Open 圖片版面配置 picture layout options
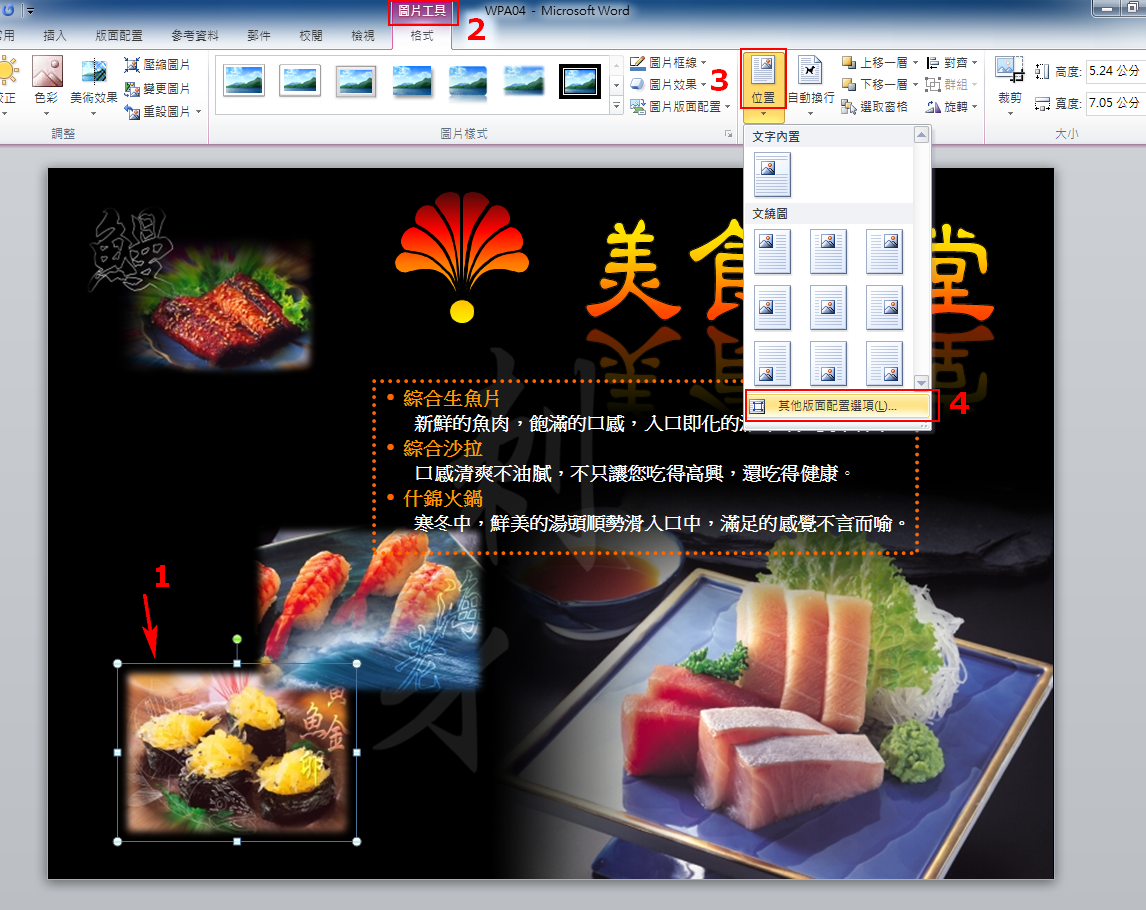 tap(678, 106)
